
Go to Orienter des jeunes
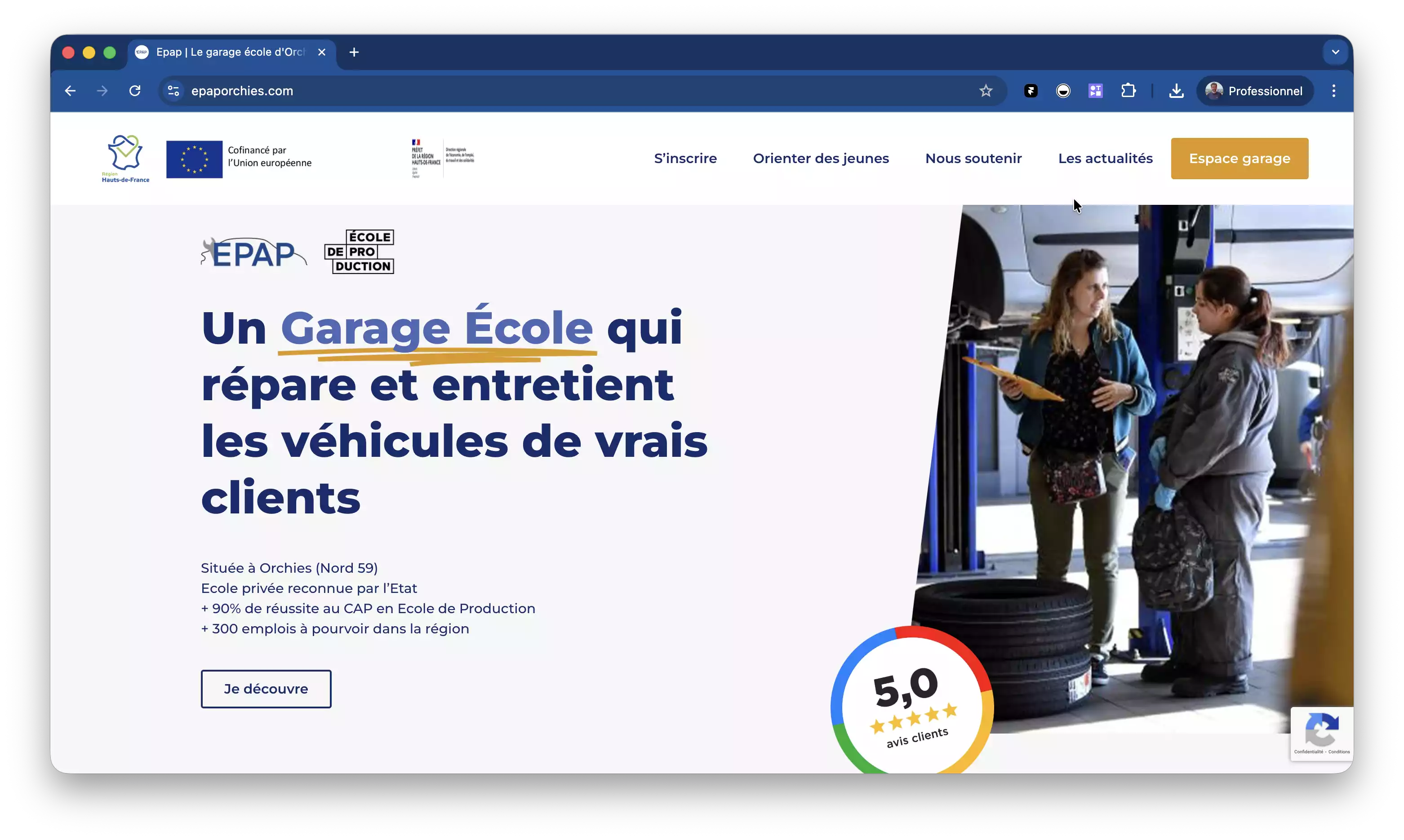point(821,159)
